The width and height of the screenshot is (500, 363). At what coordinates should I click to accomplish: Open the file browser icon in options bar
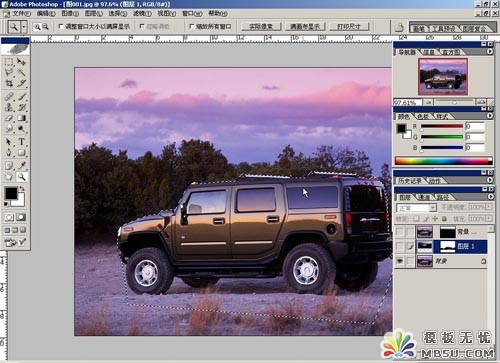click(x=399, y=27)
